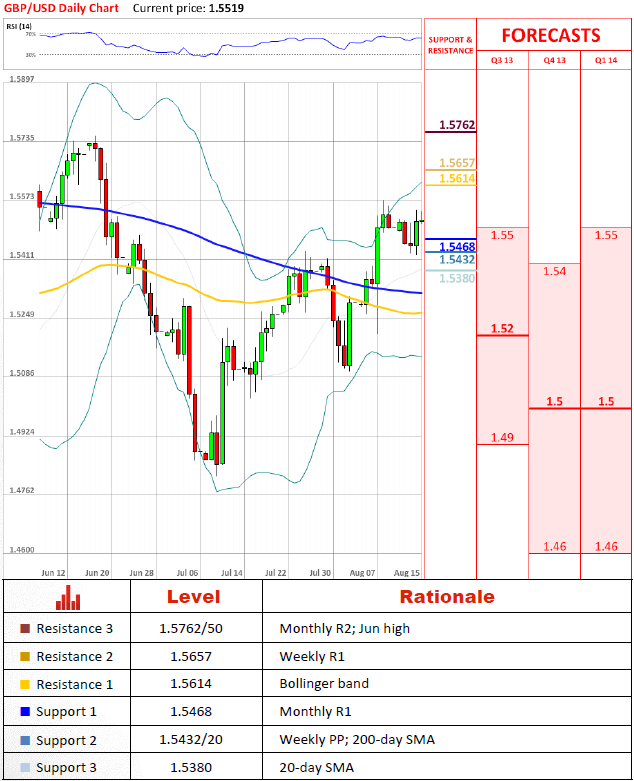Select the Q3 13 forecast column header
Image resolution: width=634 pixels, height=781 pixels.
tap(502, 60)
